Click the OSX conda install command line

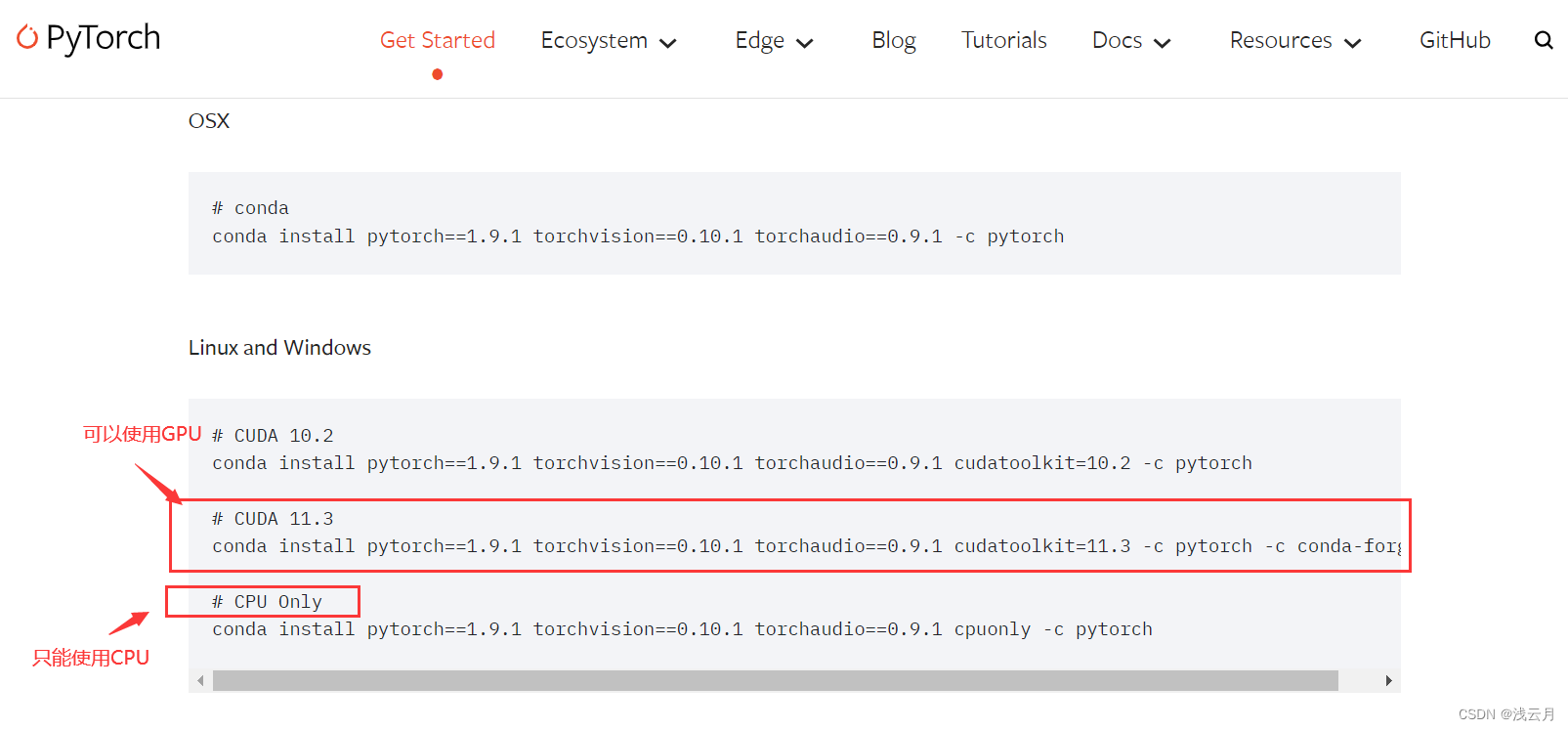point(638,236)
